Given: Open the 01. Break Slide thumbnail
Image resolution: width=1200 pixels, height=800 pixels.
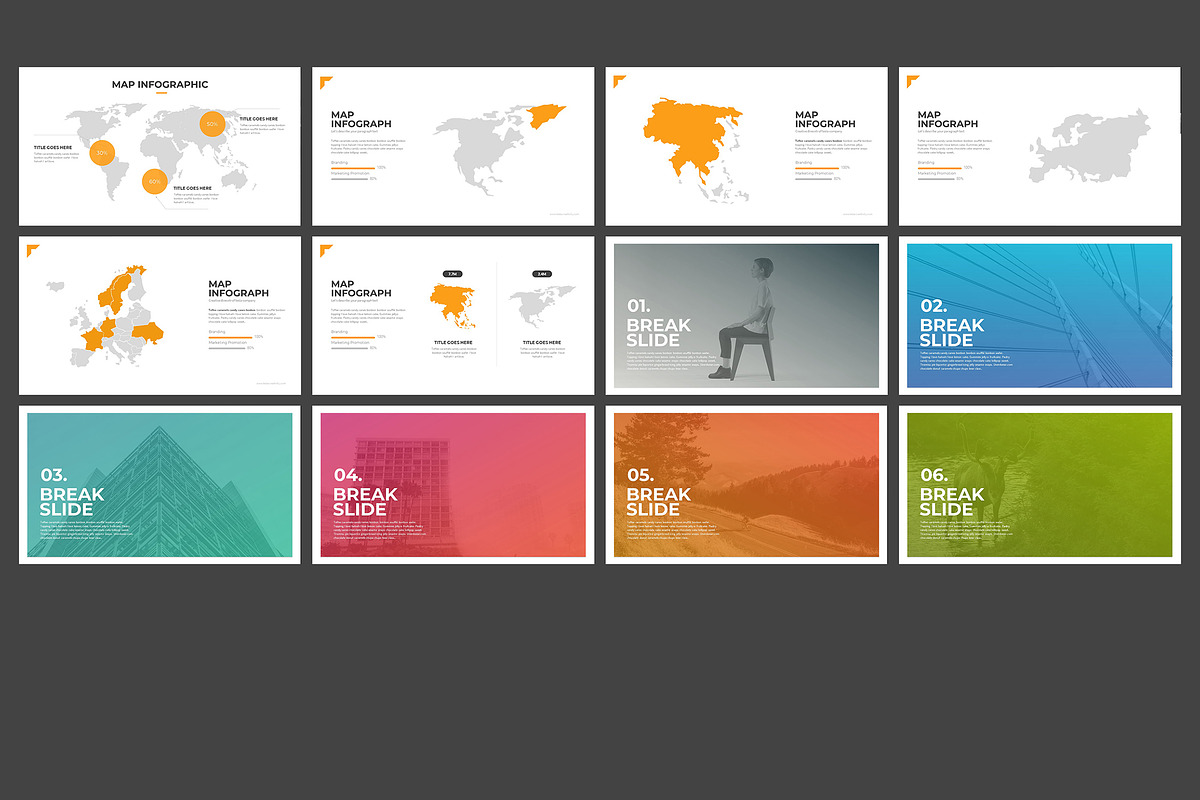Looking at the screenshot, I should click(746, 315).
